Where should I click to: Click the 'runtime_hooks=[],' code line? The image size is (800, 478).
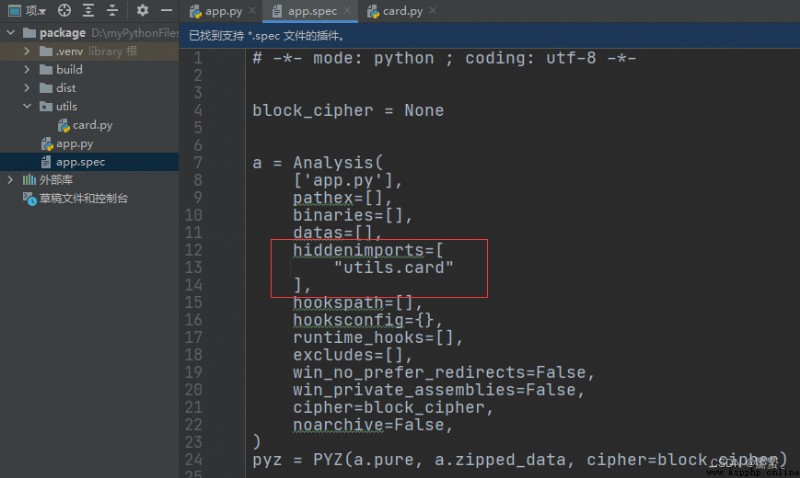click(378, 338)
